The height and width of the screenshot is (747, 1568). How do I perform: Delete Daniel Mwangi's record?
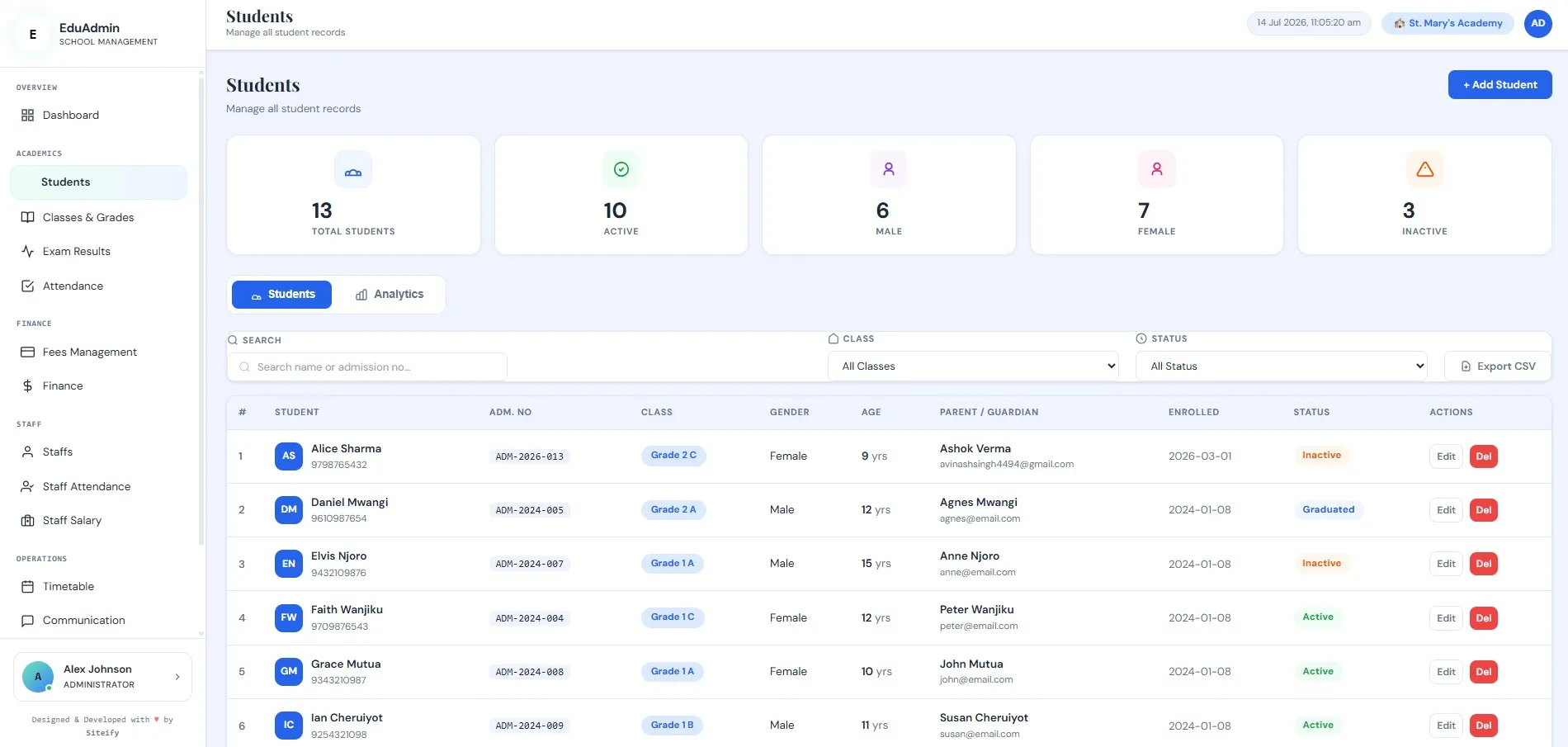(1484, 510)
